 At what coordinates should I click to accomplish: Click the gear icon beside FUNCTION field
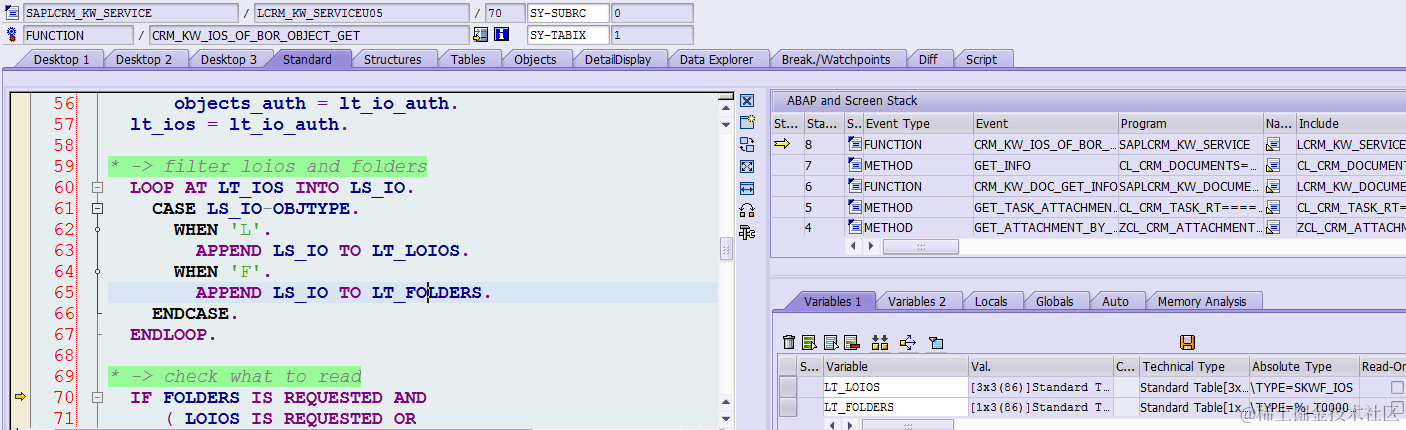click(12, 35)
